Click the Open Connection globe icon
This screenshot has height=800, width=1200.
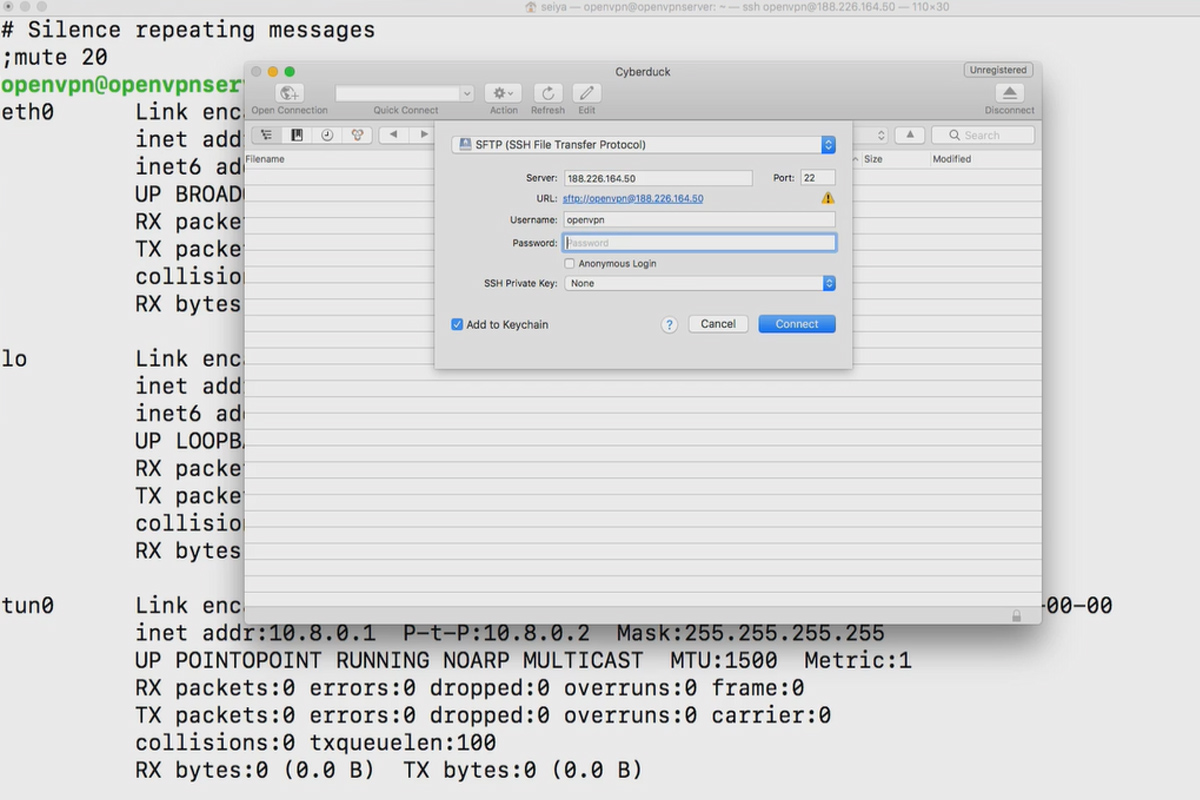point(289,93)
